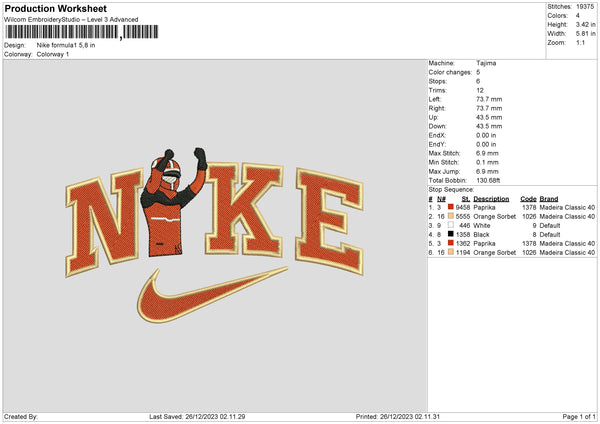Image resolution: width=600 pixels, height=424 pixels.
Task: Click the Colors value 4
Action: (x=577, y=16)
